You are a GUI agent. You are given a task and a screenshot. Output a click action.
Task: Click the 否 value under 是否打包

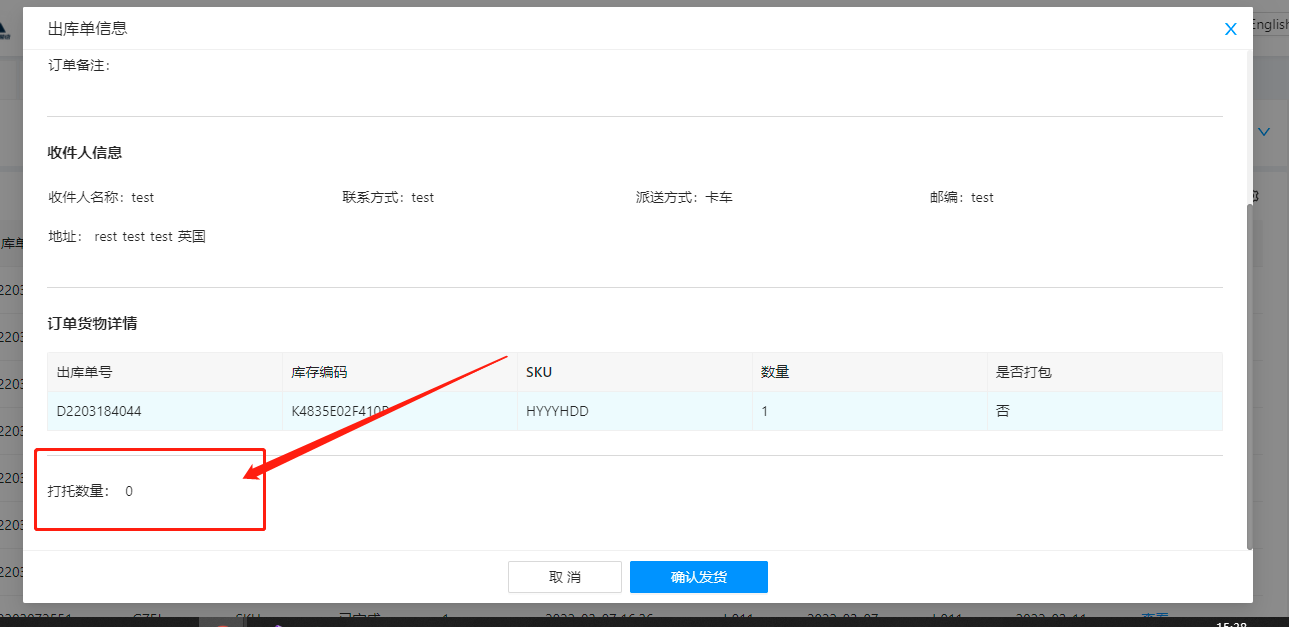click(1003, 410)
